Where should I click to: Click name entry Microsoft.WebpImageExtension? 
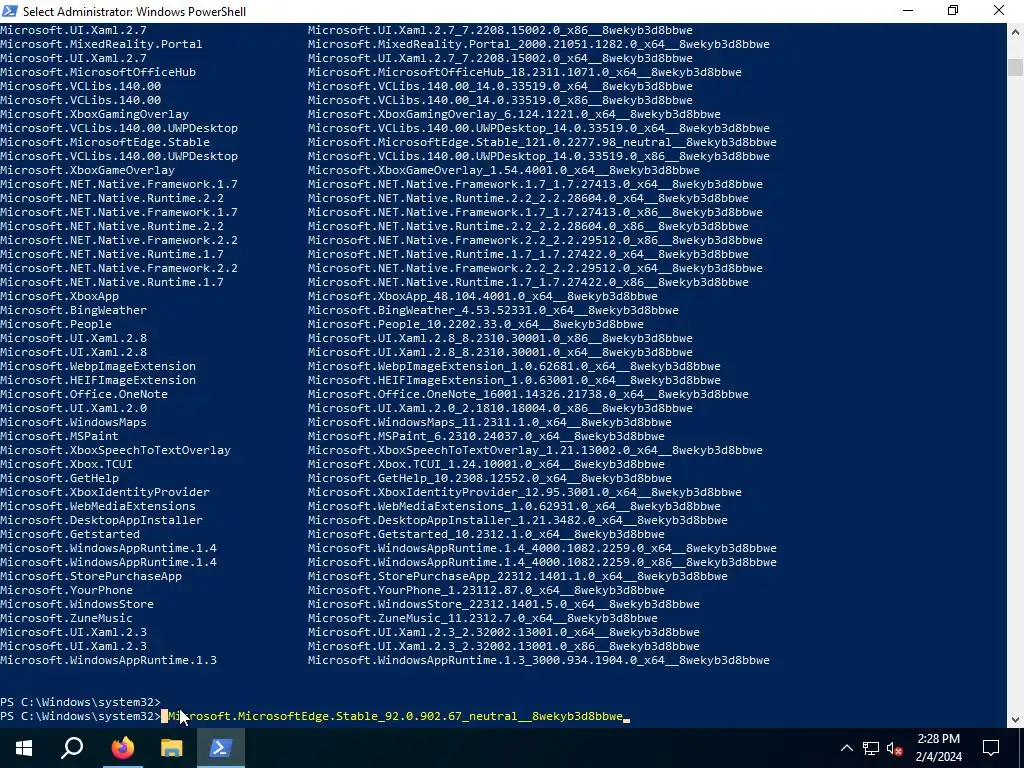98,366
